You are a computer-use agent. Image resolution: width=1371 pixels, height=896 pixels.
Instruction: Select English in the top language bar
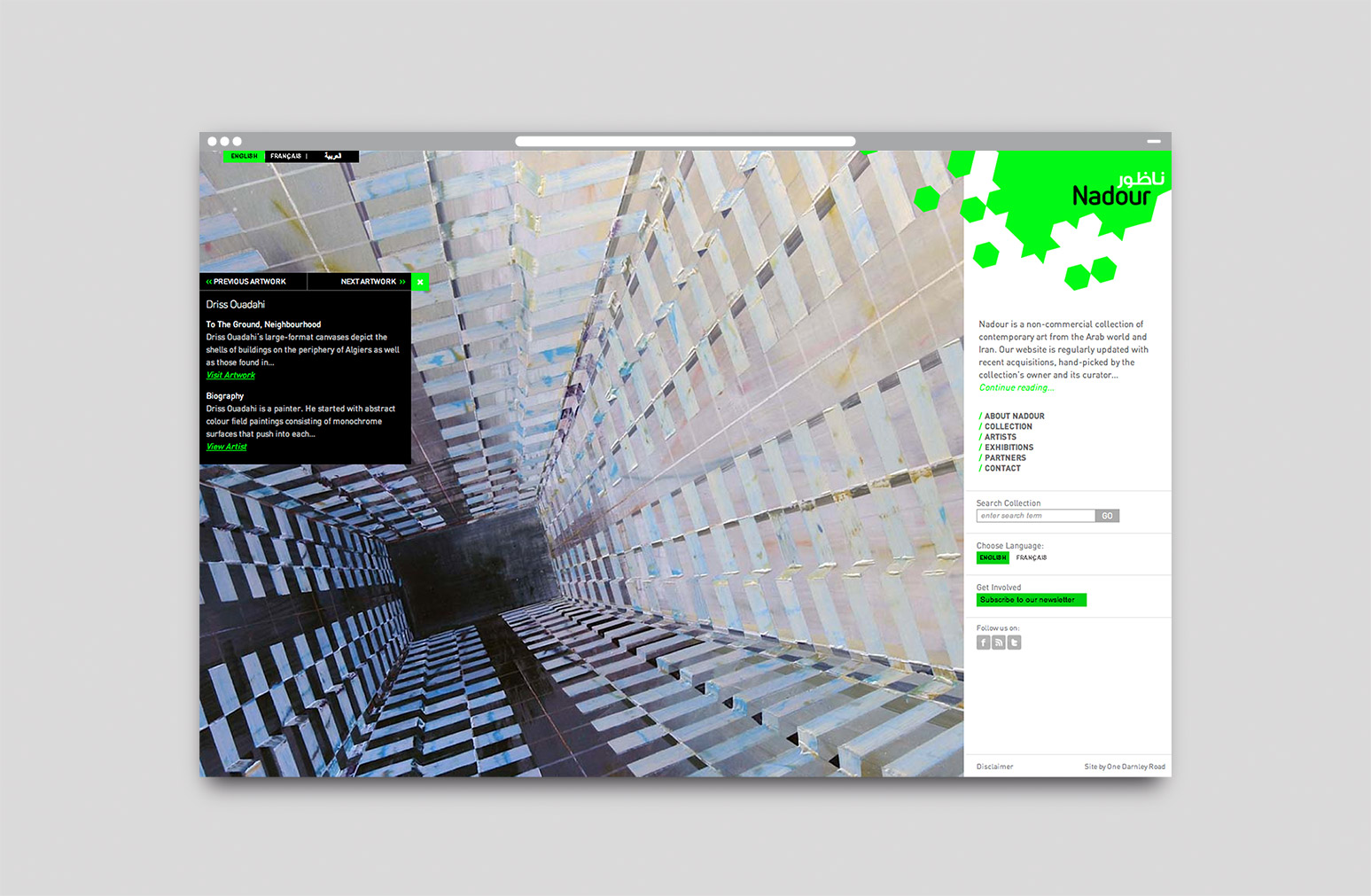point(244,156)
